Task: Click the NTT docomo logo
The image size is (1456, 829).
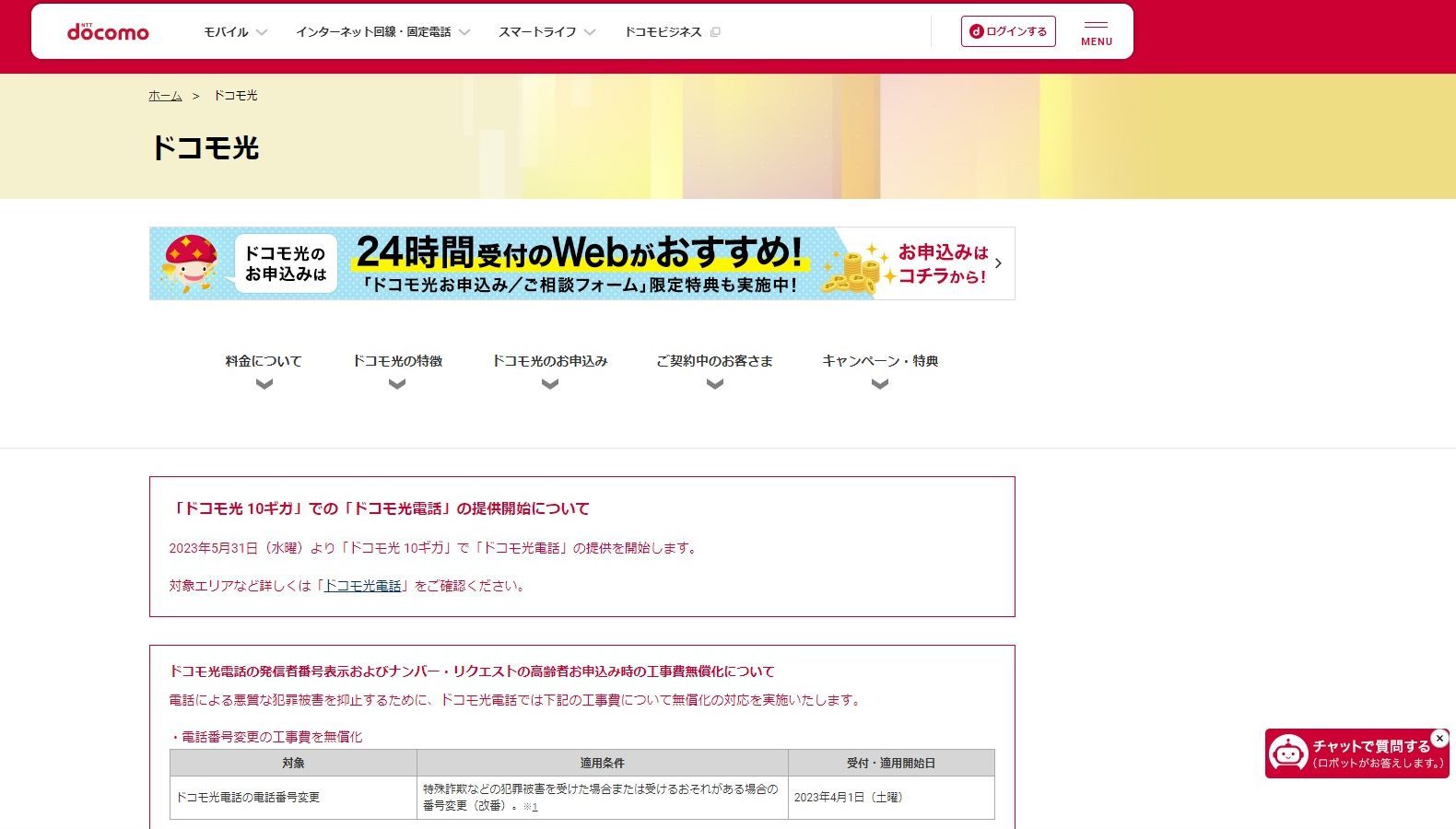Action: pyautogui.click(x=108, y=32)
